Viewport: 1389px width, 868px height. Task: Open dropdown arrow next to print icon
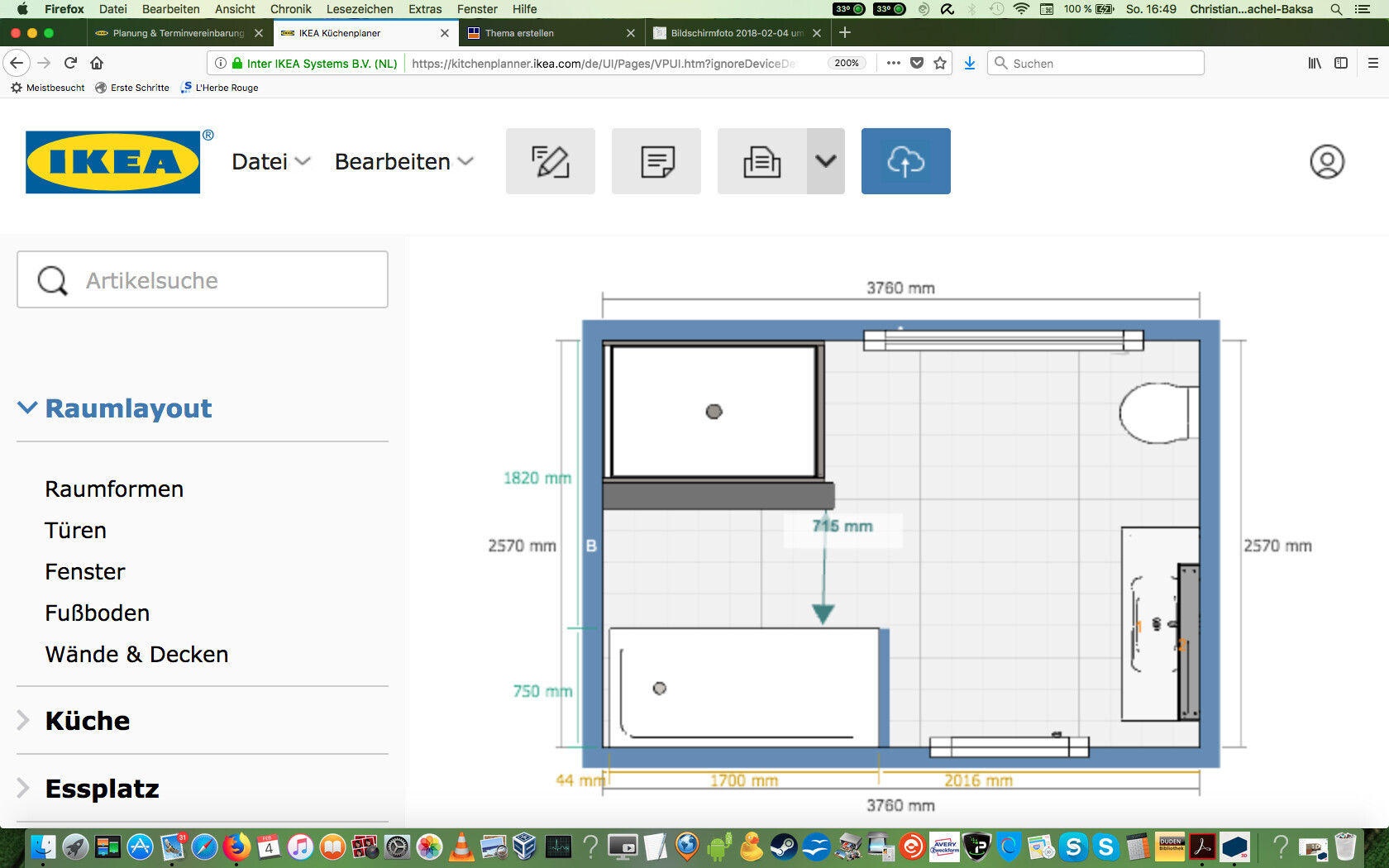(825, 161)
